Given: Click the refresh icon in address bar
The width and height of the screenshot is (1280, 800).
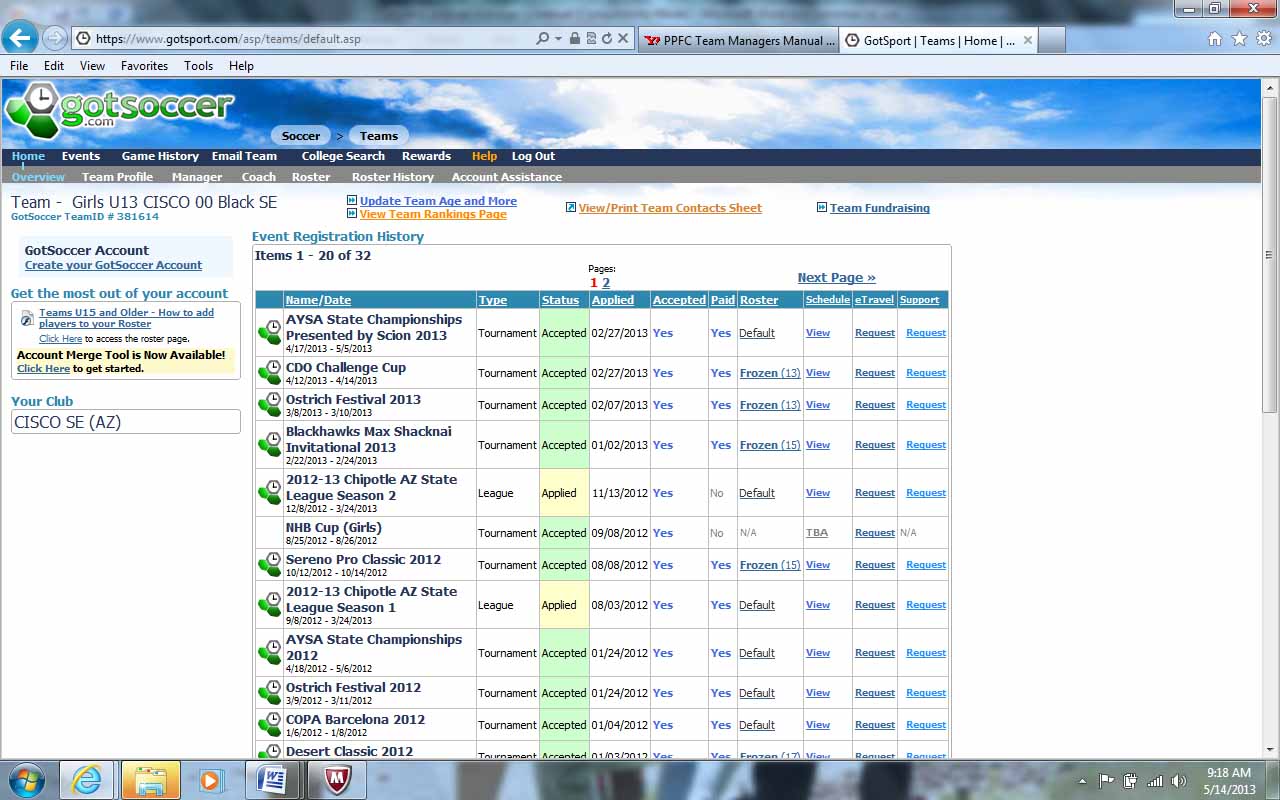Looking at the screenshot, I should pyautogui.click(x=606, y=39).
